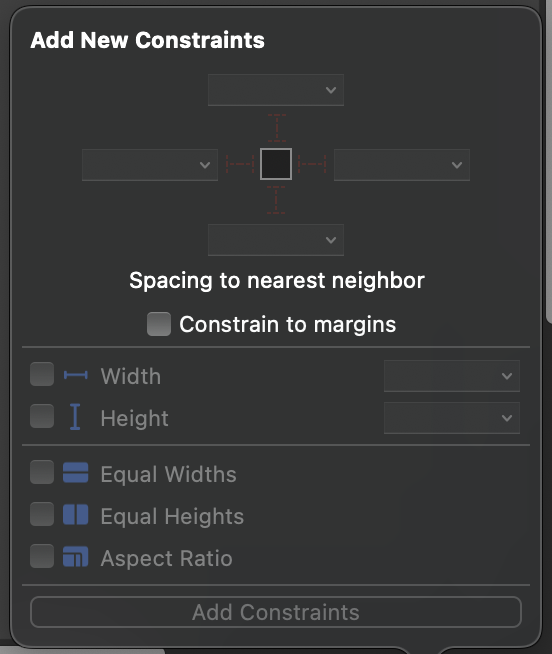
Task: Activate the bottom spacing constraint strut
Action: 276,200
